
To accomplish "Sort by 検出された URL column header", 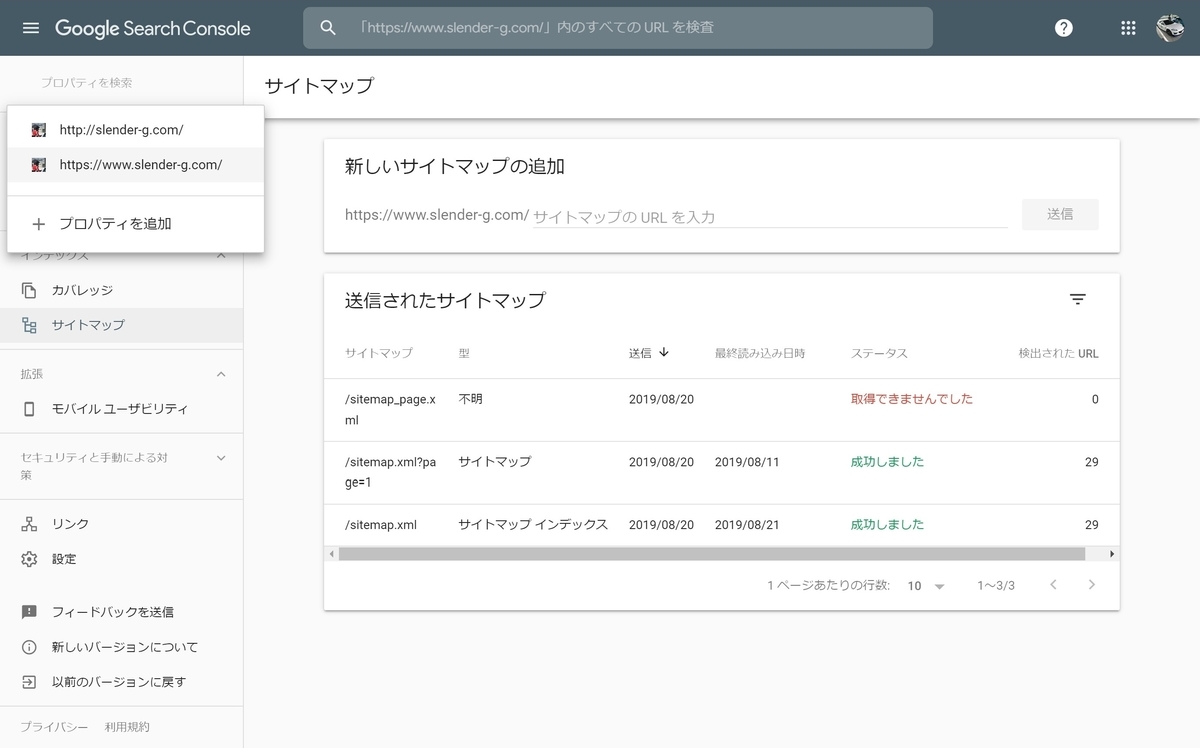I will pos(1058,353).
